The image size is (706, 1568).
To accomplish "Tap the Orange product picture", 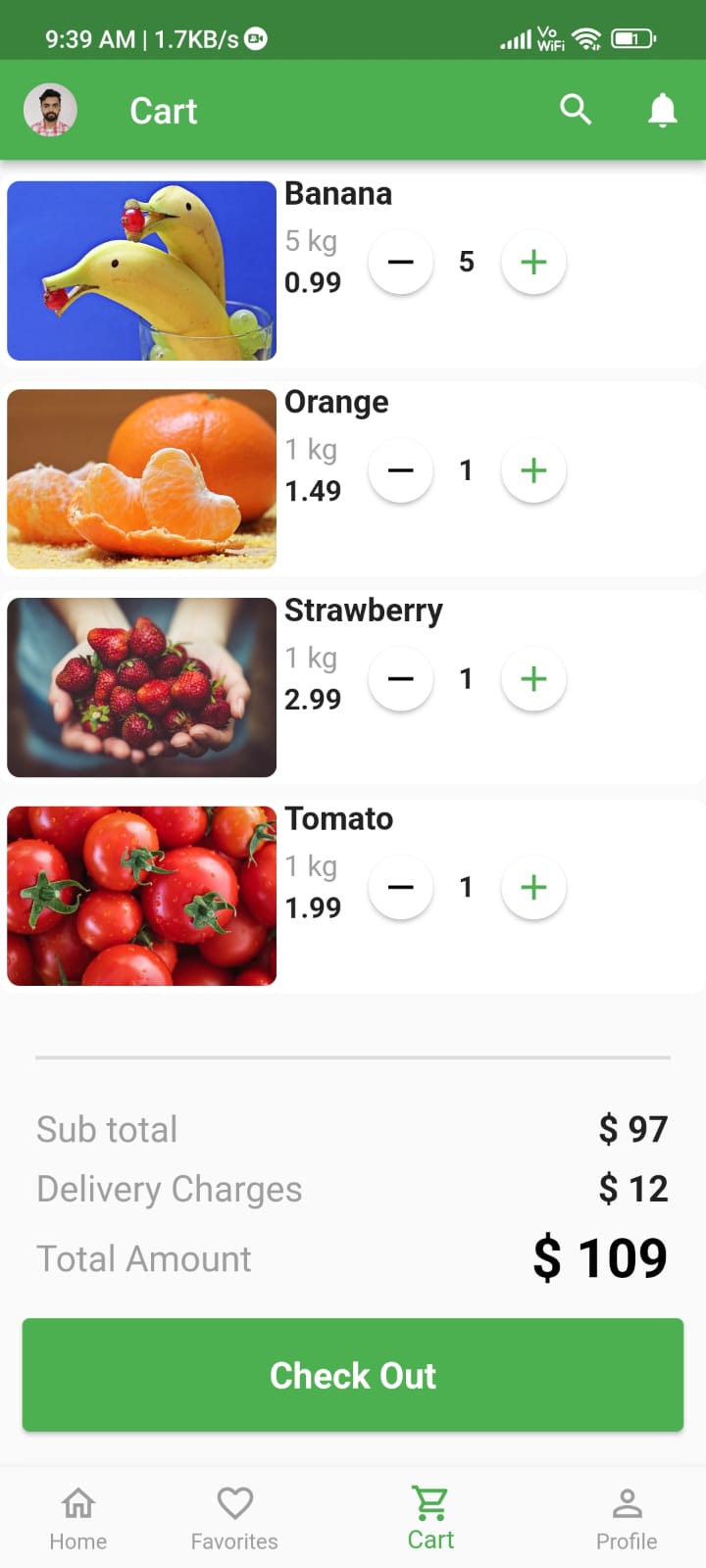I will point(142,479).
